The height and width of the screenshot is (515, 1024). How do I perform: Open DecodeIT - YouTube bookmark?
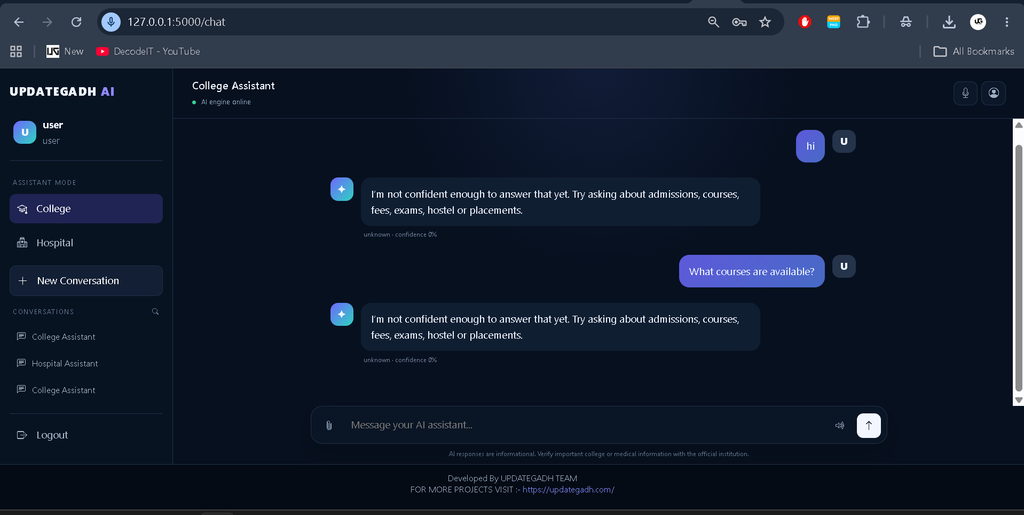[148, 52]
